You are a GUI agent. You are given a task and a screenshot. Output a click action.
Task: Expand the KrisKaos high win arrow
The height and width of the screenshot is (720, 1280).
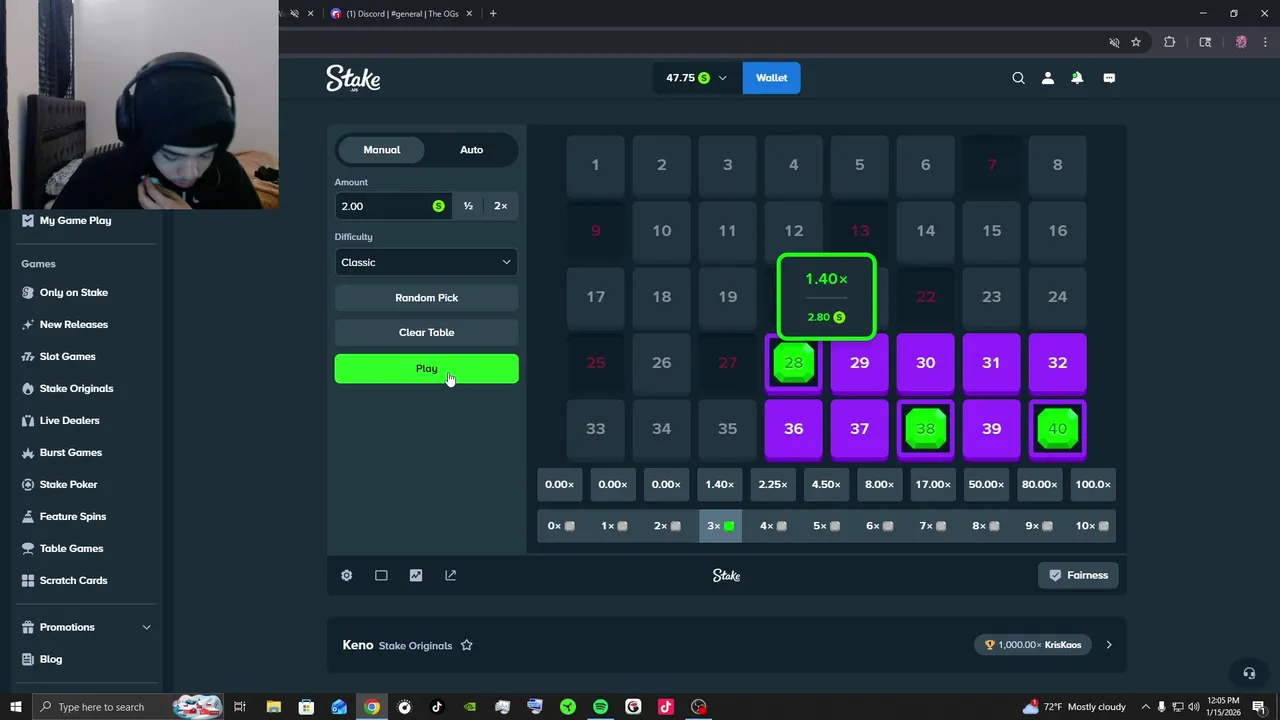coord(1109,645)
